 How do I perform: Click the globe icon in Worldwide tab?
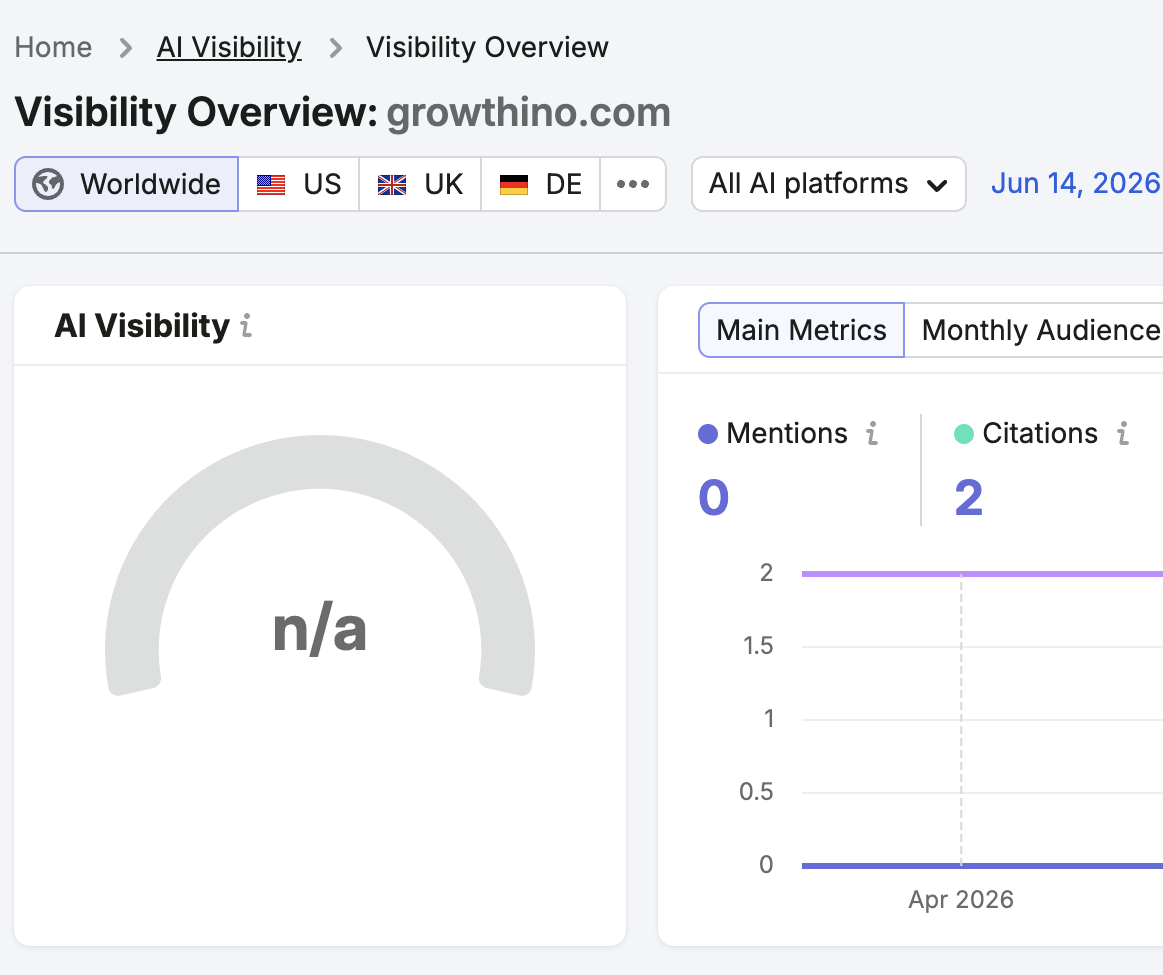[x=48, y=184]
